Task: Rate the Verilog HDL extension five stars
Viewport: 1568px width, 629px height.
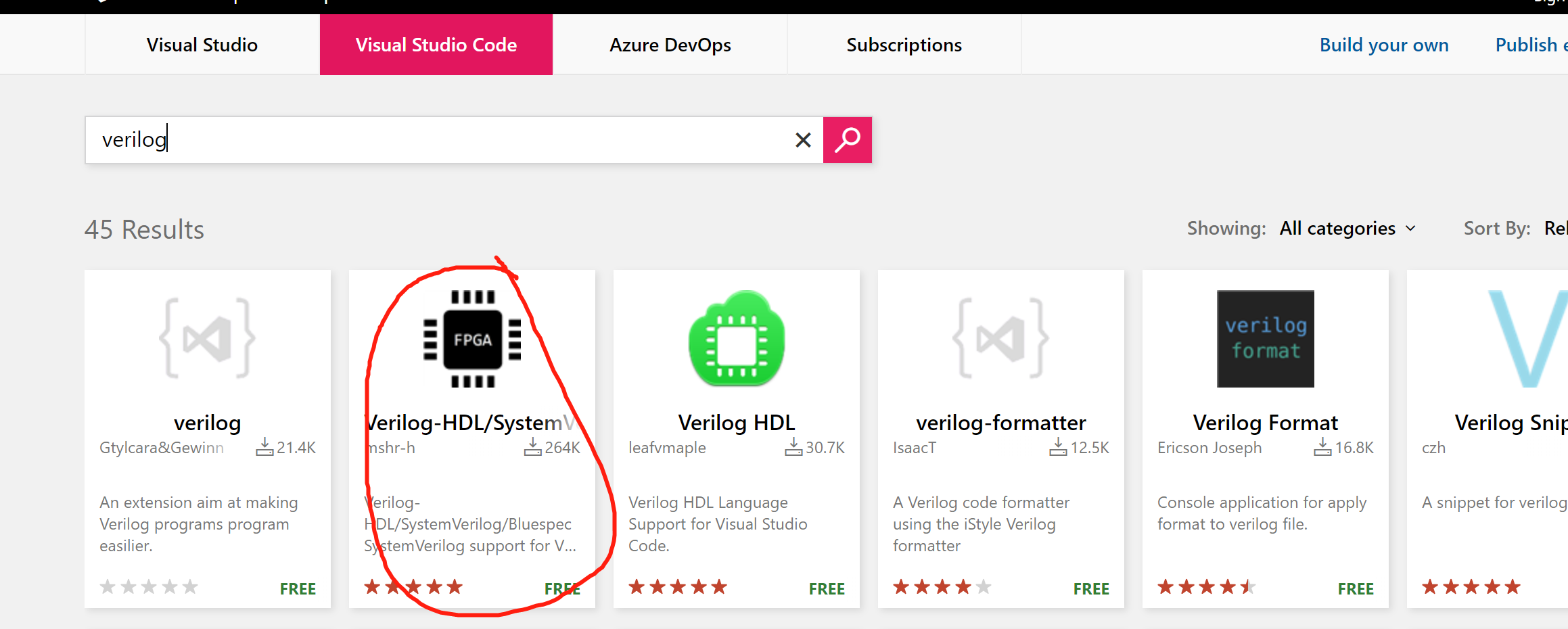Action: click(x=720, y=586)
